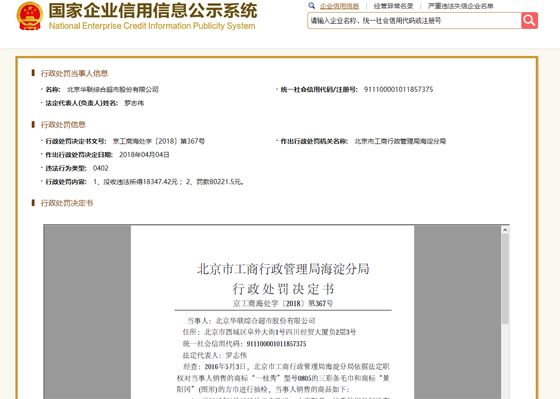This screenshot has width=560, height=399.
Task: Click the document viewer scroll-up arrow
Action: (505, 230)
